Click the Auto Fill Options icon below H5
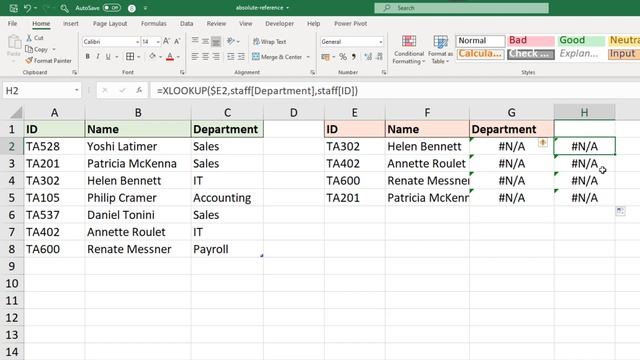This screenshot has width=640, height=360. pos(620,211)
